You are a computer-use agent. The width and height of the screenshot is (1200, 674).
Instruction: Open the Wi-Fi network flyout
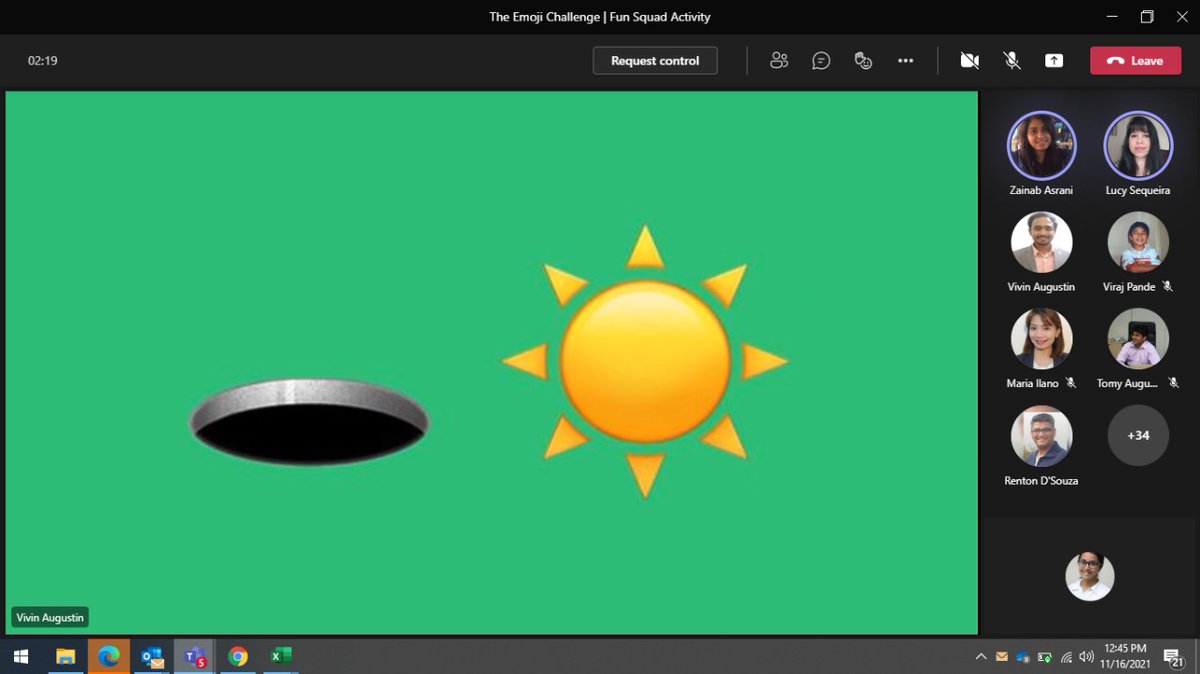[x=1066, y=657]
